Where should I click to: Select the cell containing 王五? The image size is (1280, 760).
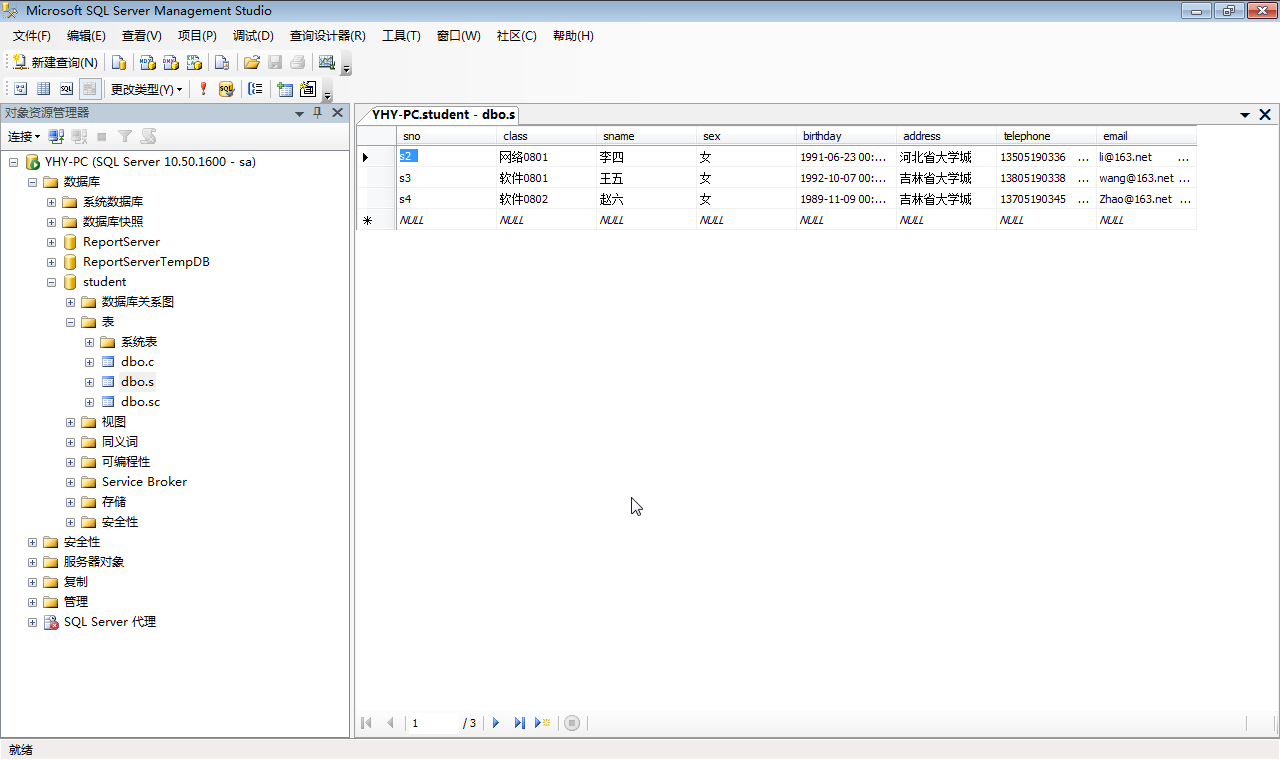(646, 178)
